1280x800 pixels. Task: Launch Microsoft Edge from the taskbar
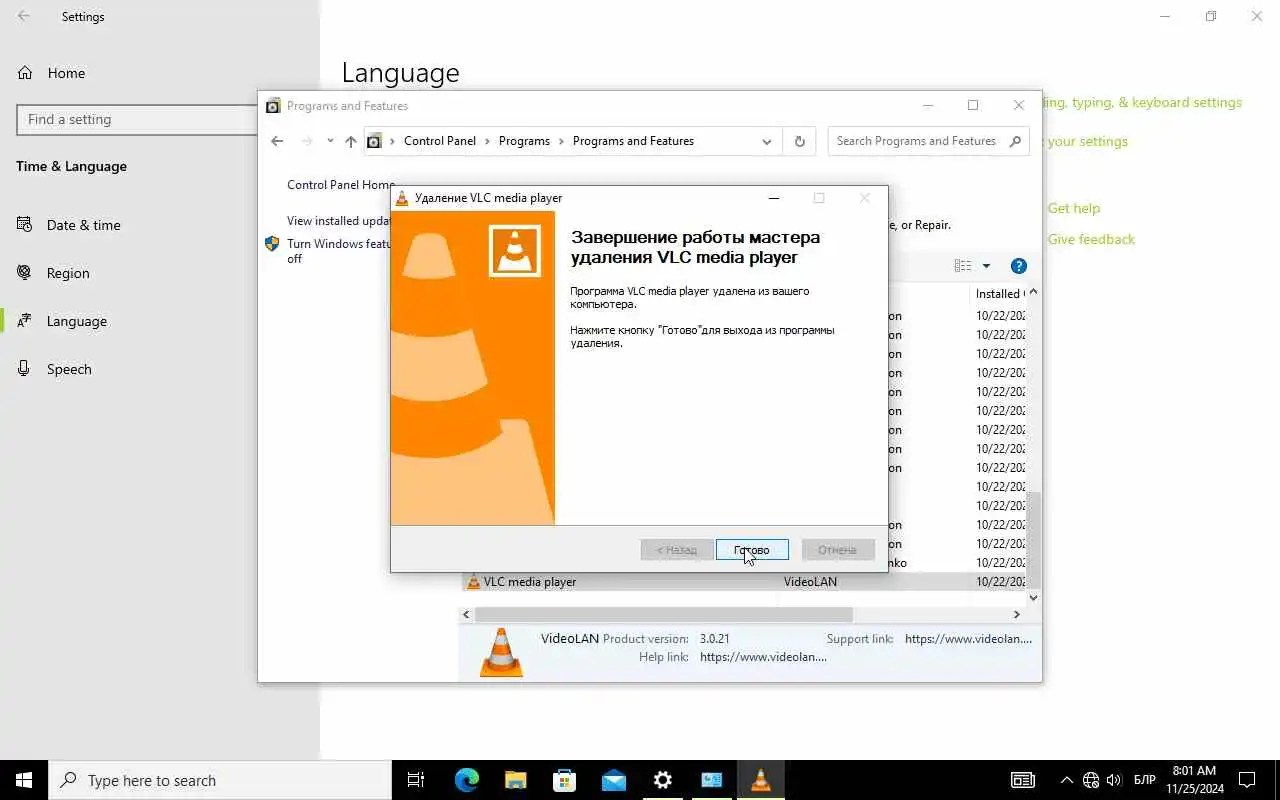[x=467, y=780]
